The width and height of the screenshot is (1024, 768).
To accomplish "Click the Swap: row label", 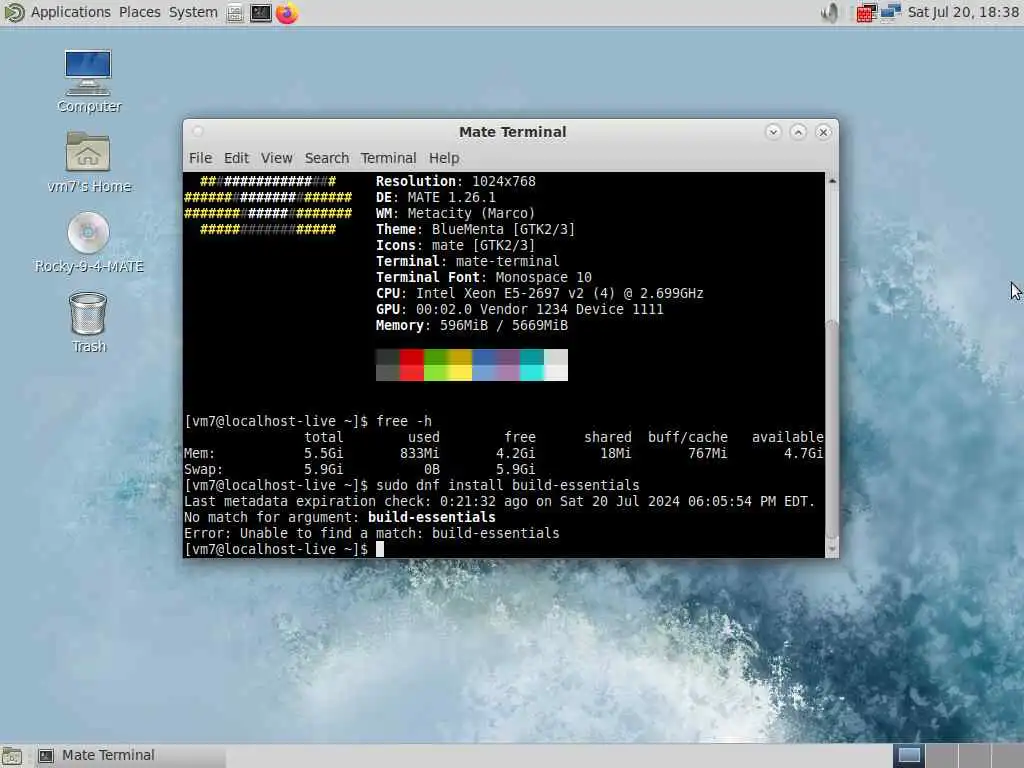I will [x=203, y=469].
